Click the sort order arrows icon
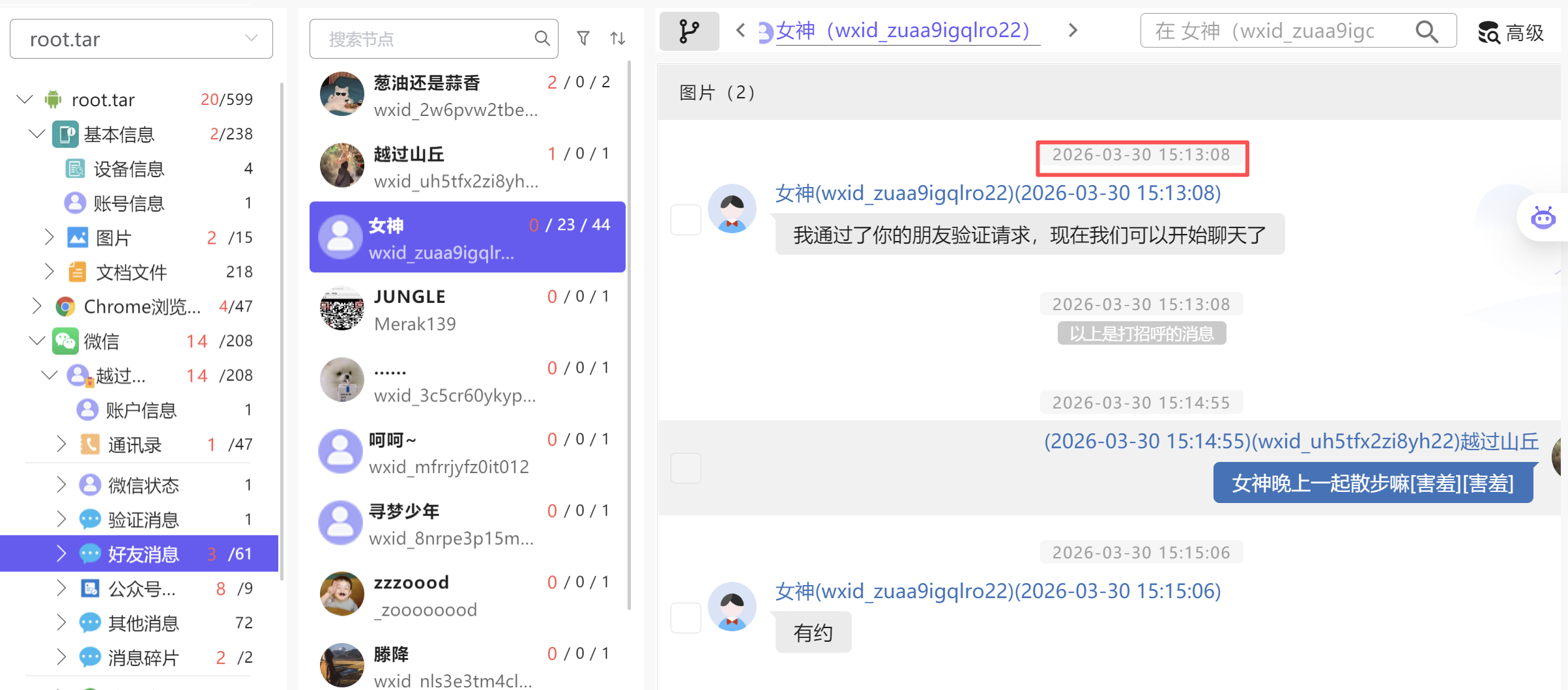The image size is (1568, 690). pyautogui.click(x=618, y=38)
